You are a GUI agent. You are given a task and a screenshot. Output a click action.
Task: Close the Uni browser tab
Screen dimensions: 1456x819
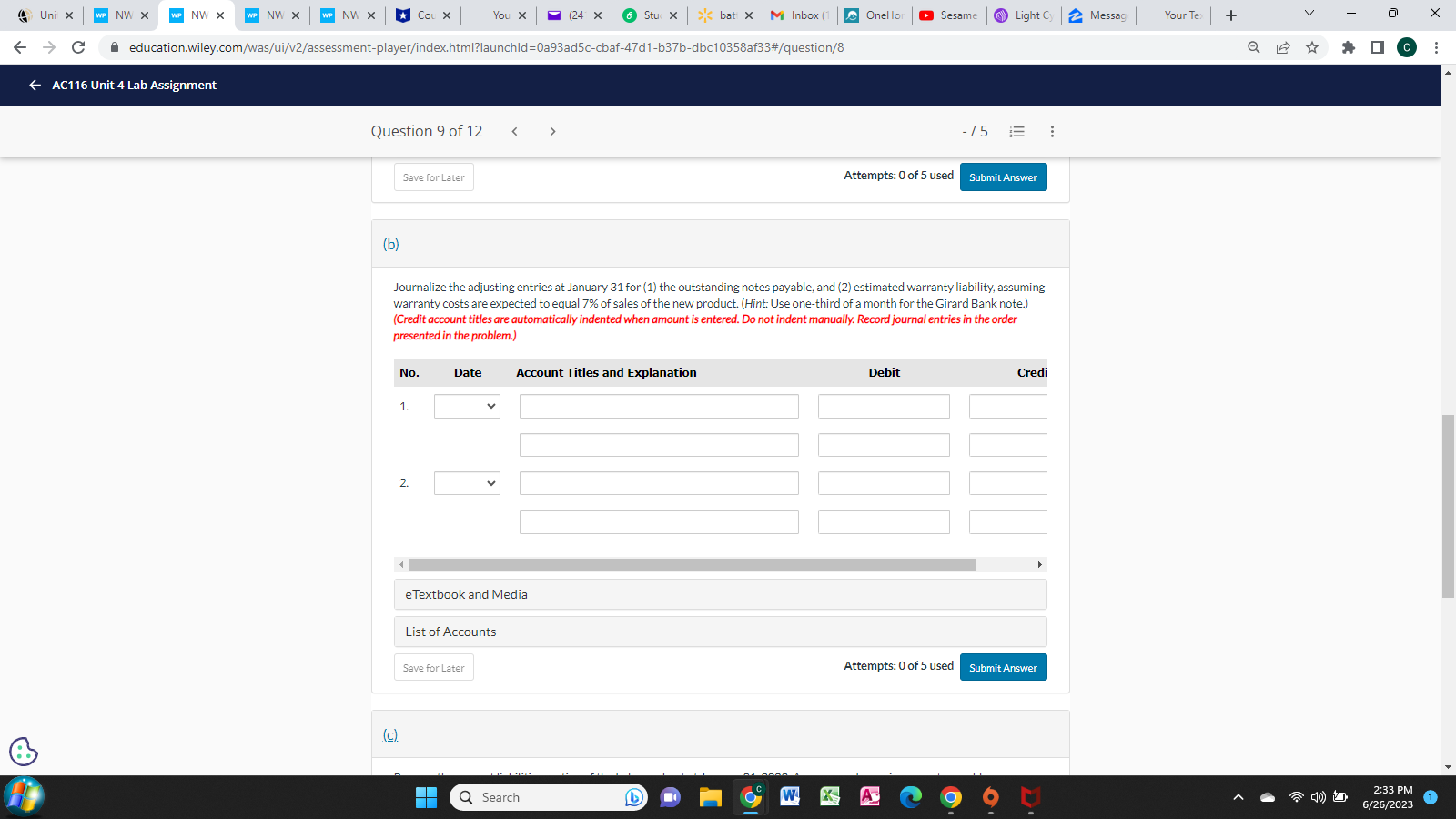click(x=69, y=15)
